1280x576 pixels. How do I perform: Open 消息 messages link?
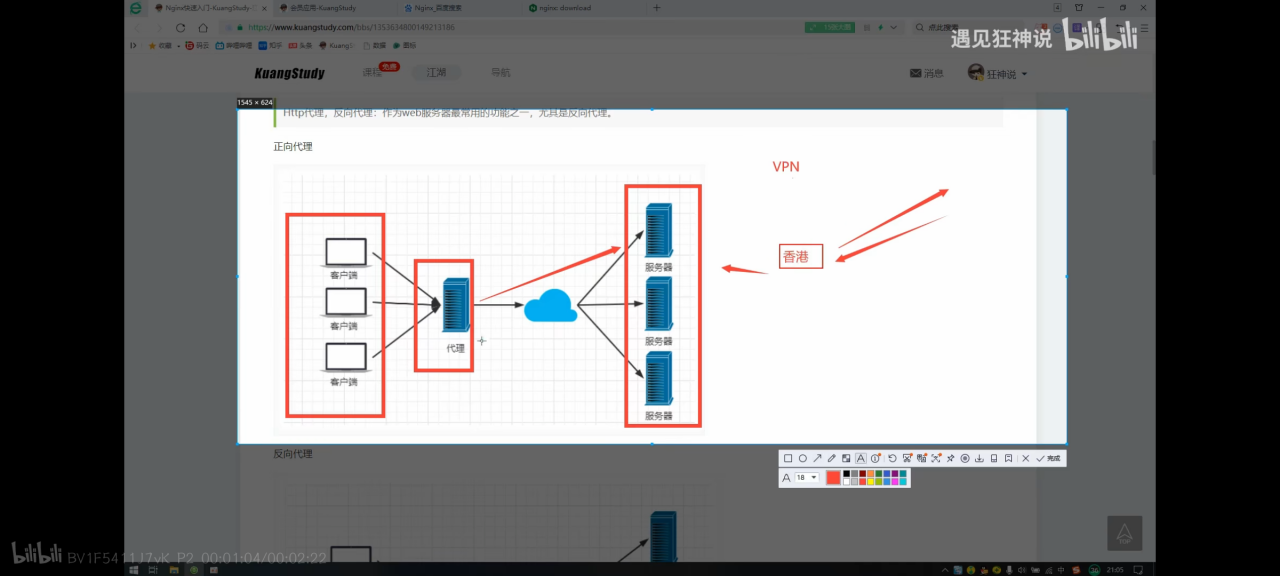(x=926, y=73)
